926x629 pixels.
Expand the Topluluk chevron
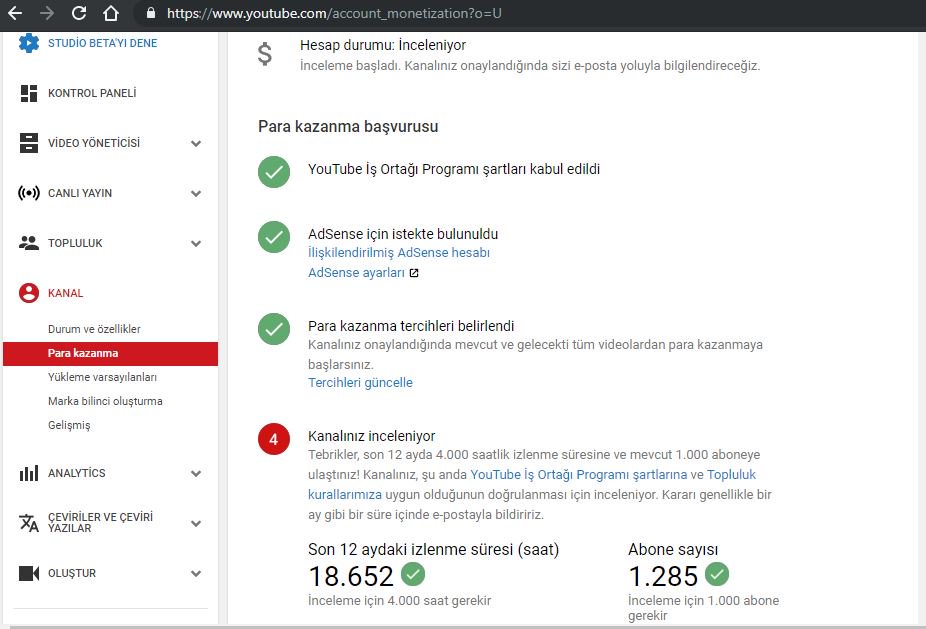click(x=196, y=243)
